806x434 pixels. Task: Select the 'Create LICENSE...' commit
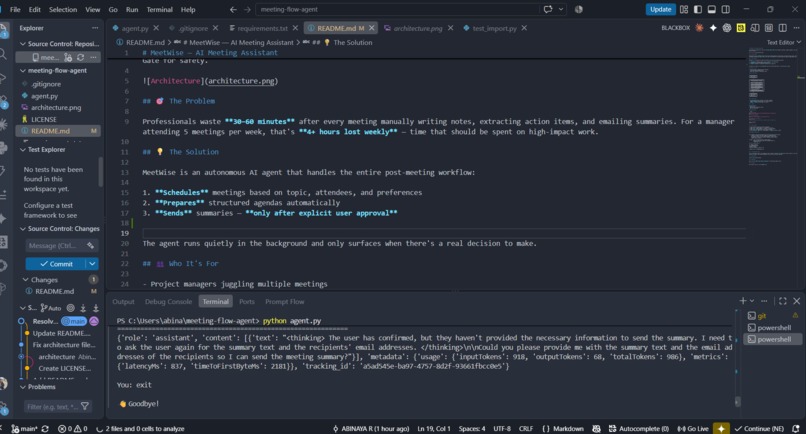point(64,368)
